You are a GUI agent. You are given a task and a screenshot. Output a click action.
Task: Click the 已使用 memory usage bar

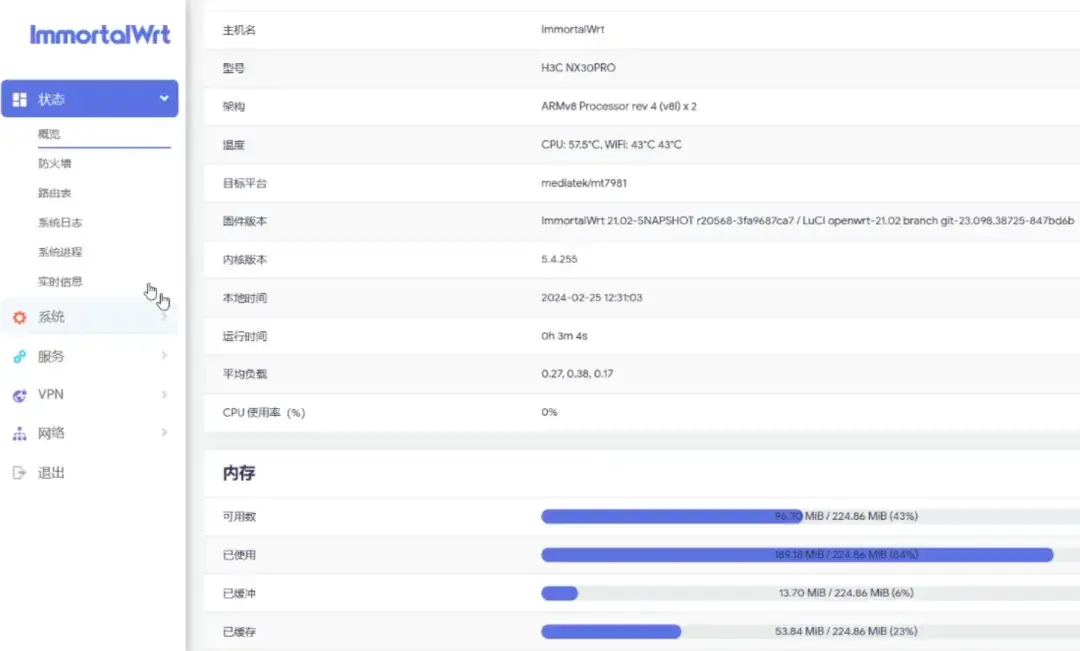coord(797,555)
